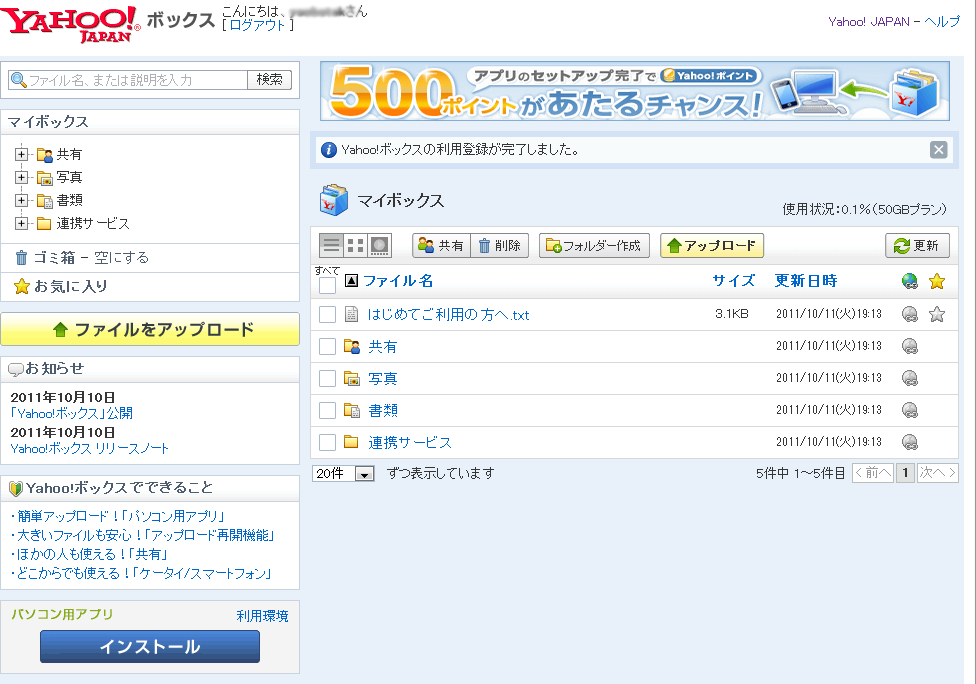976x684 pixels.
Task: Click the ログアウト link
Action: point(257,26)
